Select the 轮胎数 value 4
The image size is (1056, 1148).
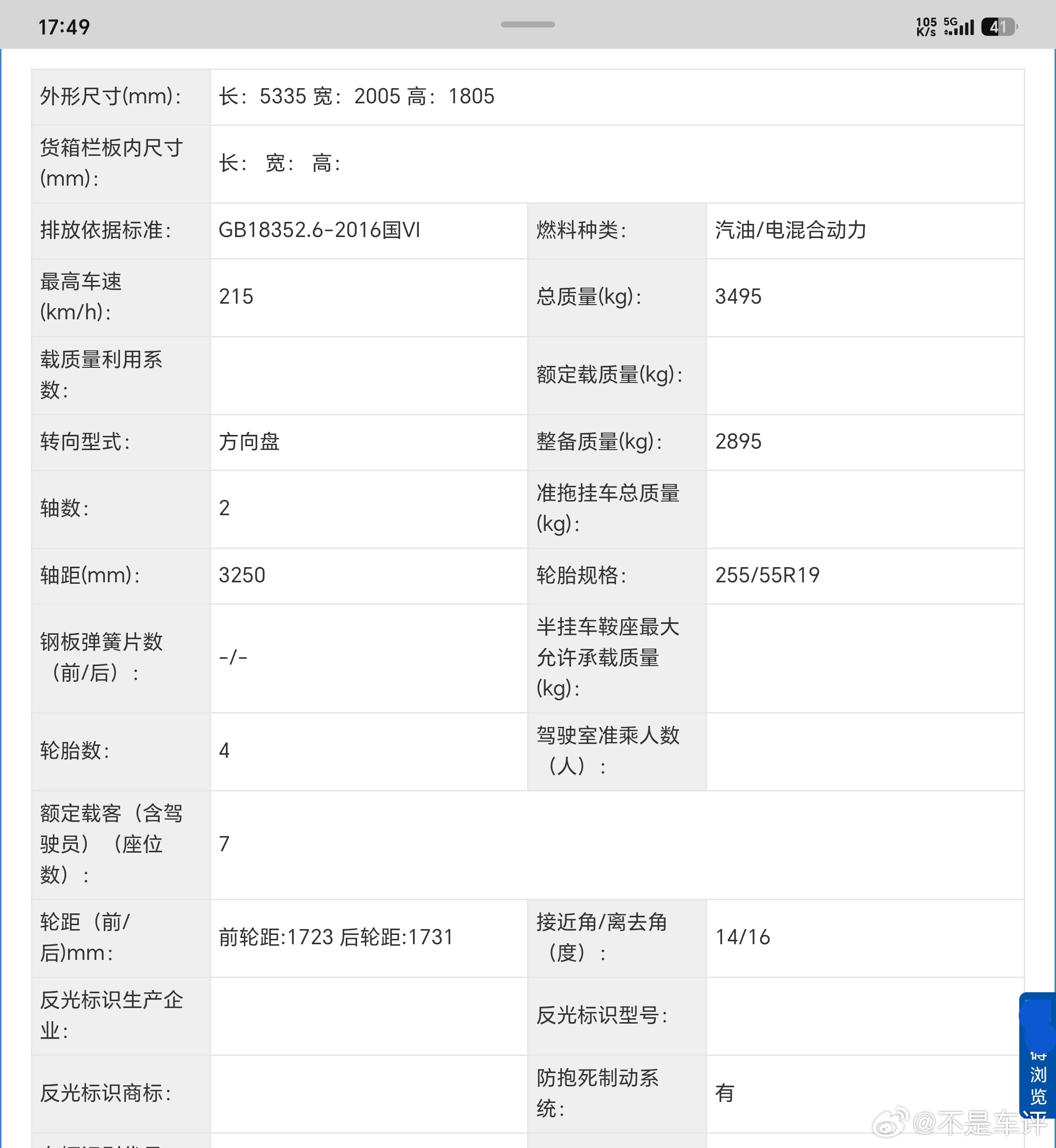point(224,751)
